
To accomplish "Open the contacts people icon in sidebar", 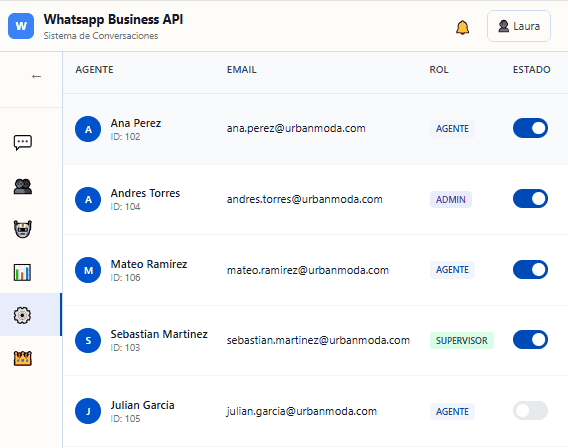I will [23, 187].
